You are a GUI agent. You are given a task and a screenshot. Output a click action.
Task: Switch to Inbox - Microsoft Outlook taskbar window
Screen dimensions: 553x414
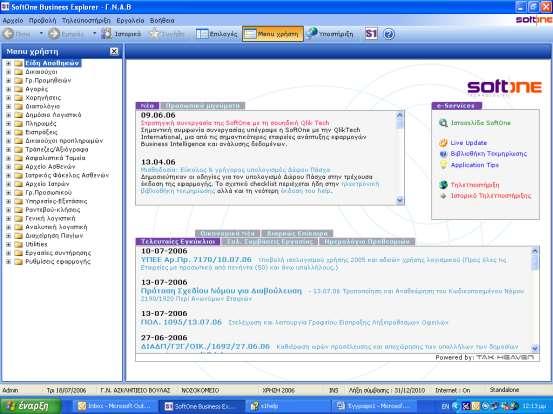(114, 406)
